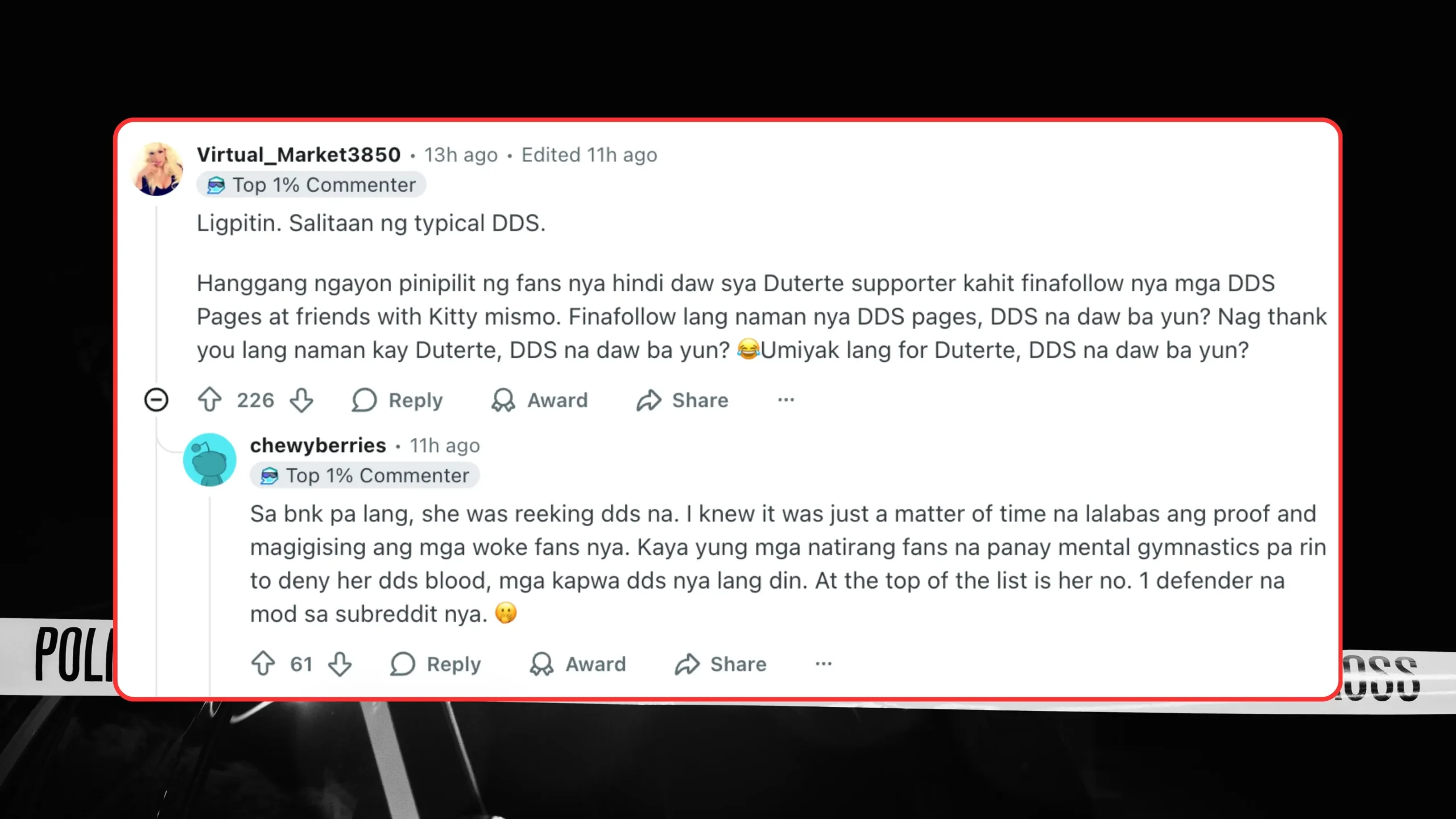Upvote the chewyberries reply
Viewport: 1456px width, 819px height.
click(263, 664)
